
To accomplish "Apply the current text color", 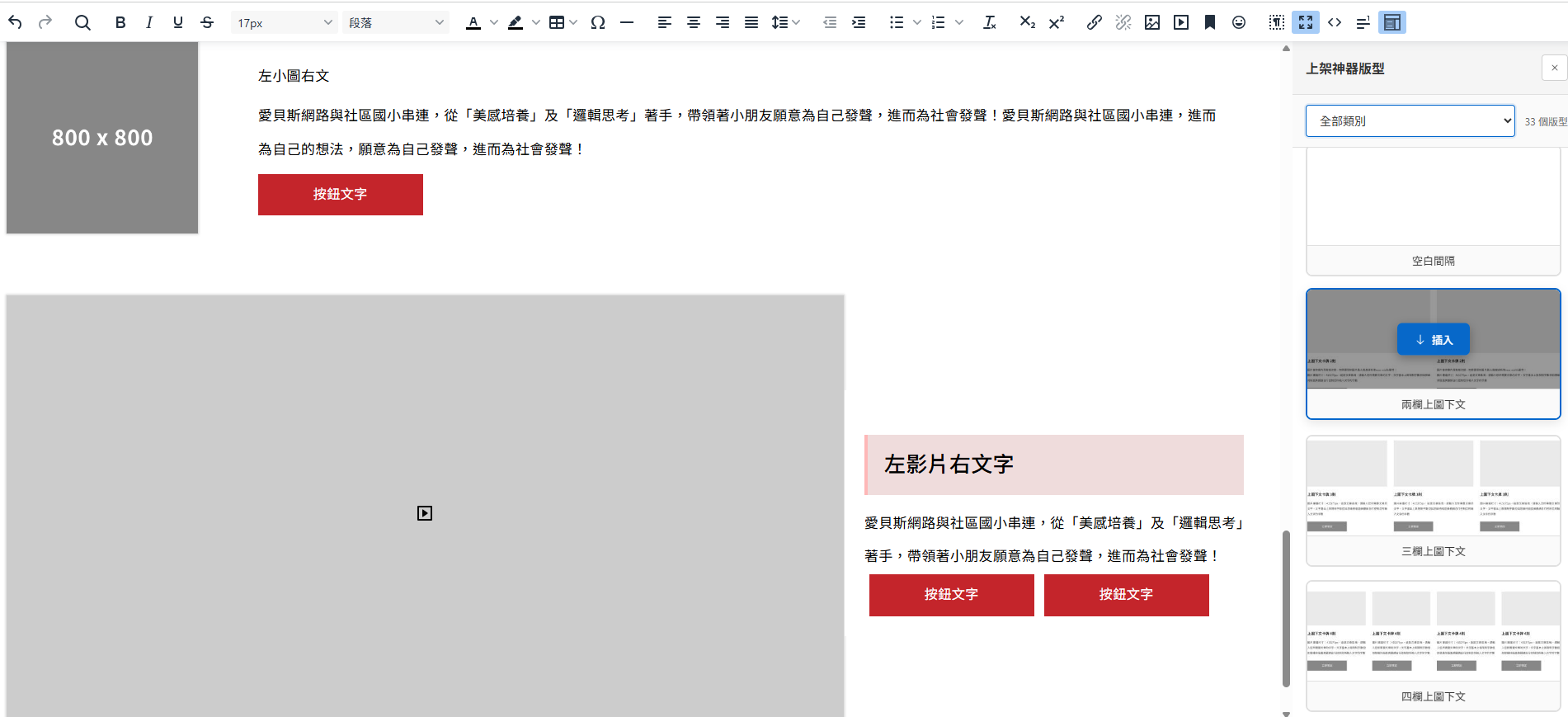I will tap(473, 22).
